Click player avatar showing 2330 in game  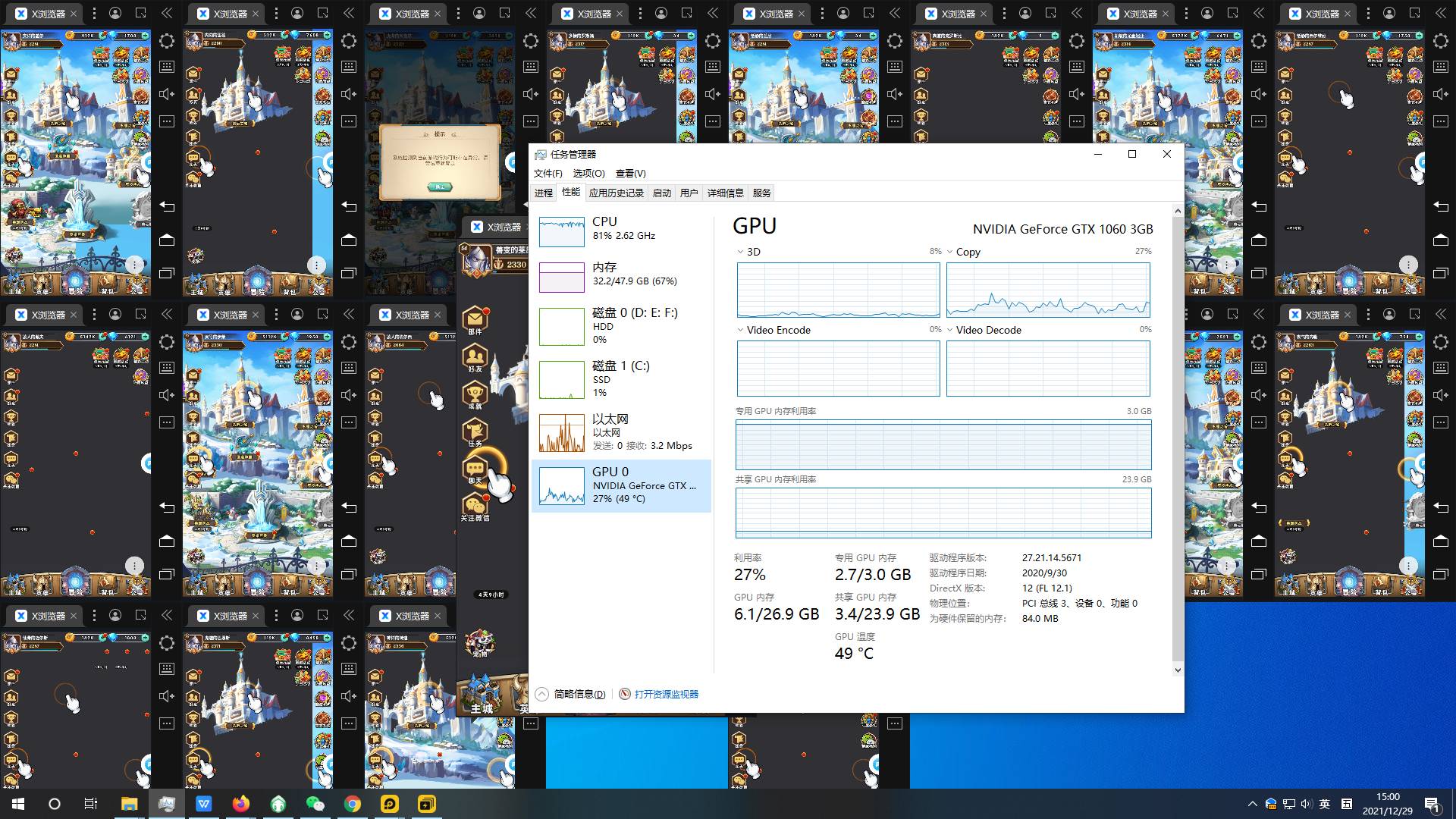[476, 259]
